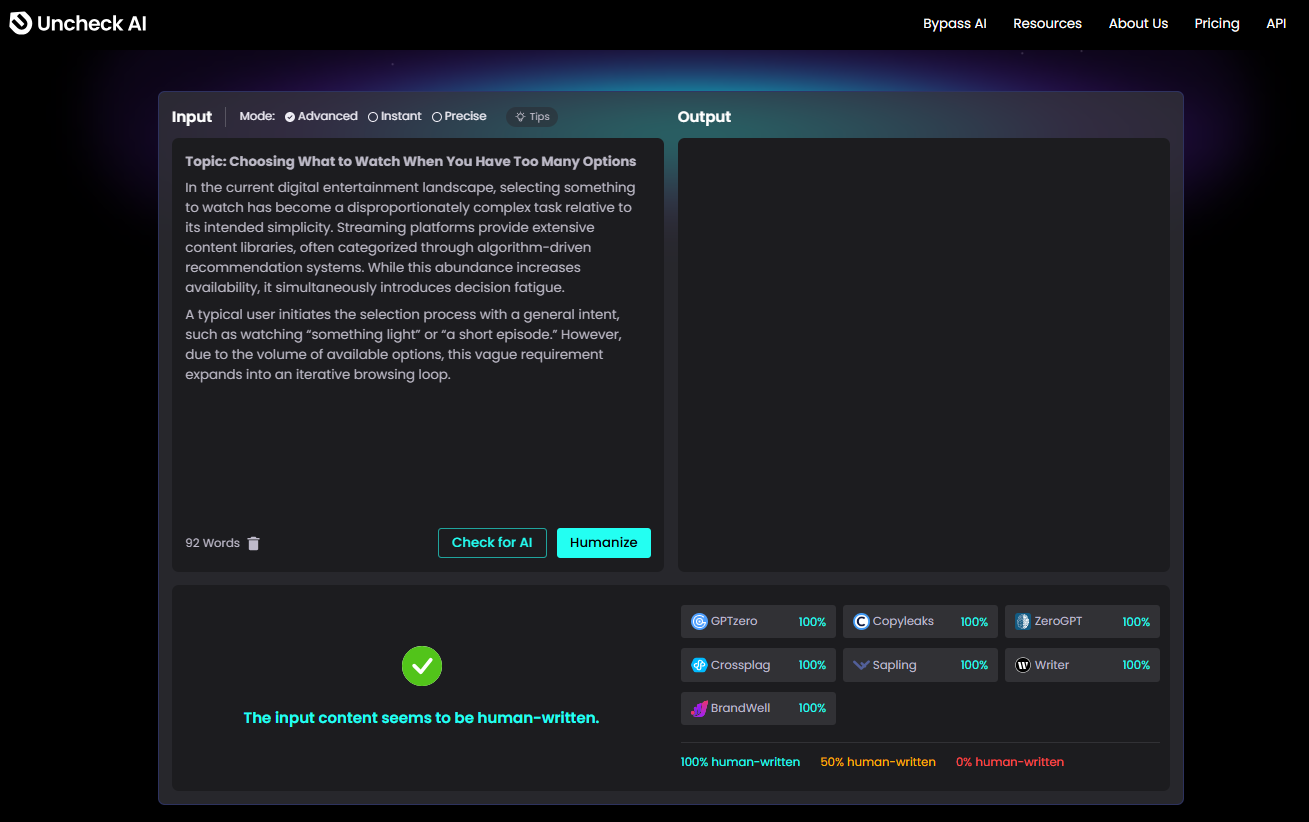Screen dimensions: 1309x822
Task: Go to About Us page
Action: tap(1138, 24)
